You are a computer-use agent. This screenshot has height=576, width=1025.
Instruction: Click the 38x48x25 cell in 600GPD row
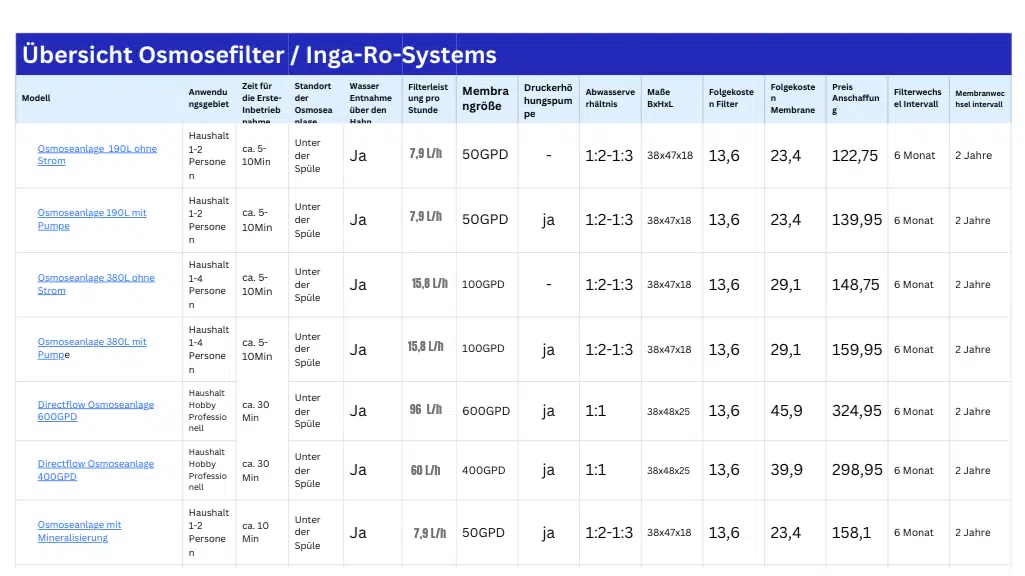coord(668,411)
